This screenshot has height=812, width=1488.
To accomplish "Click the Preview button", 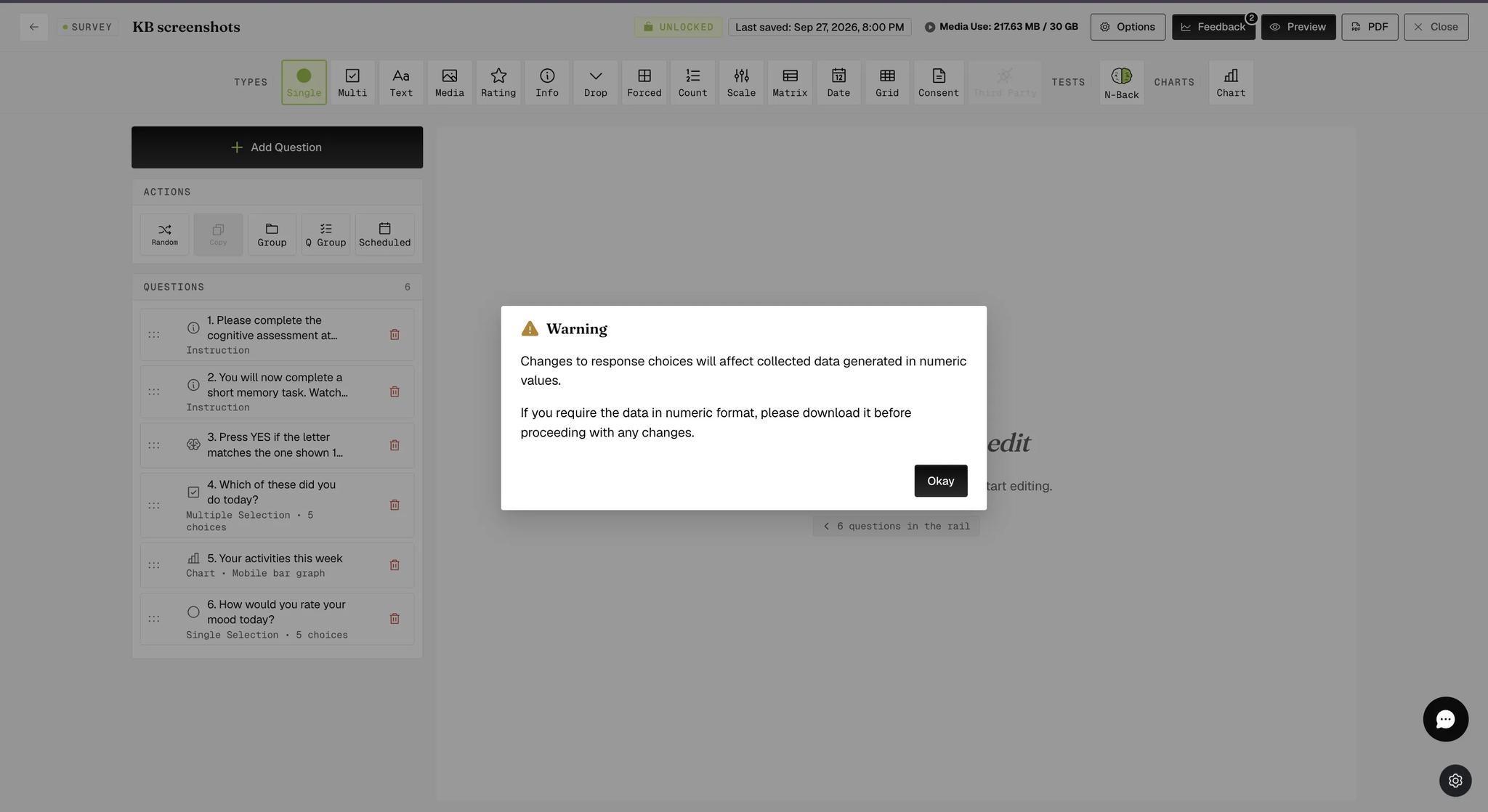I will pos(1298,27).
